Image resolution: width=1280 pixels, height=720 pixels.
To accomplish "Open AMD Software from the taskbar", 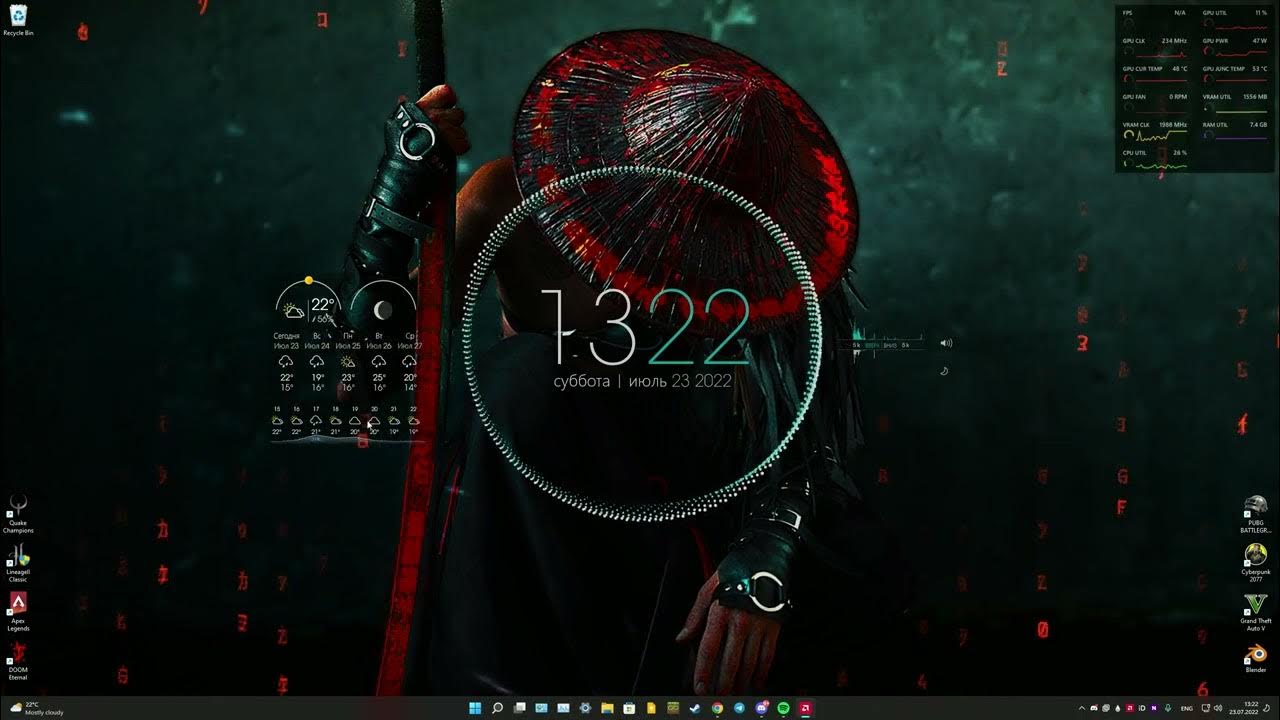I will click(806, 708).
